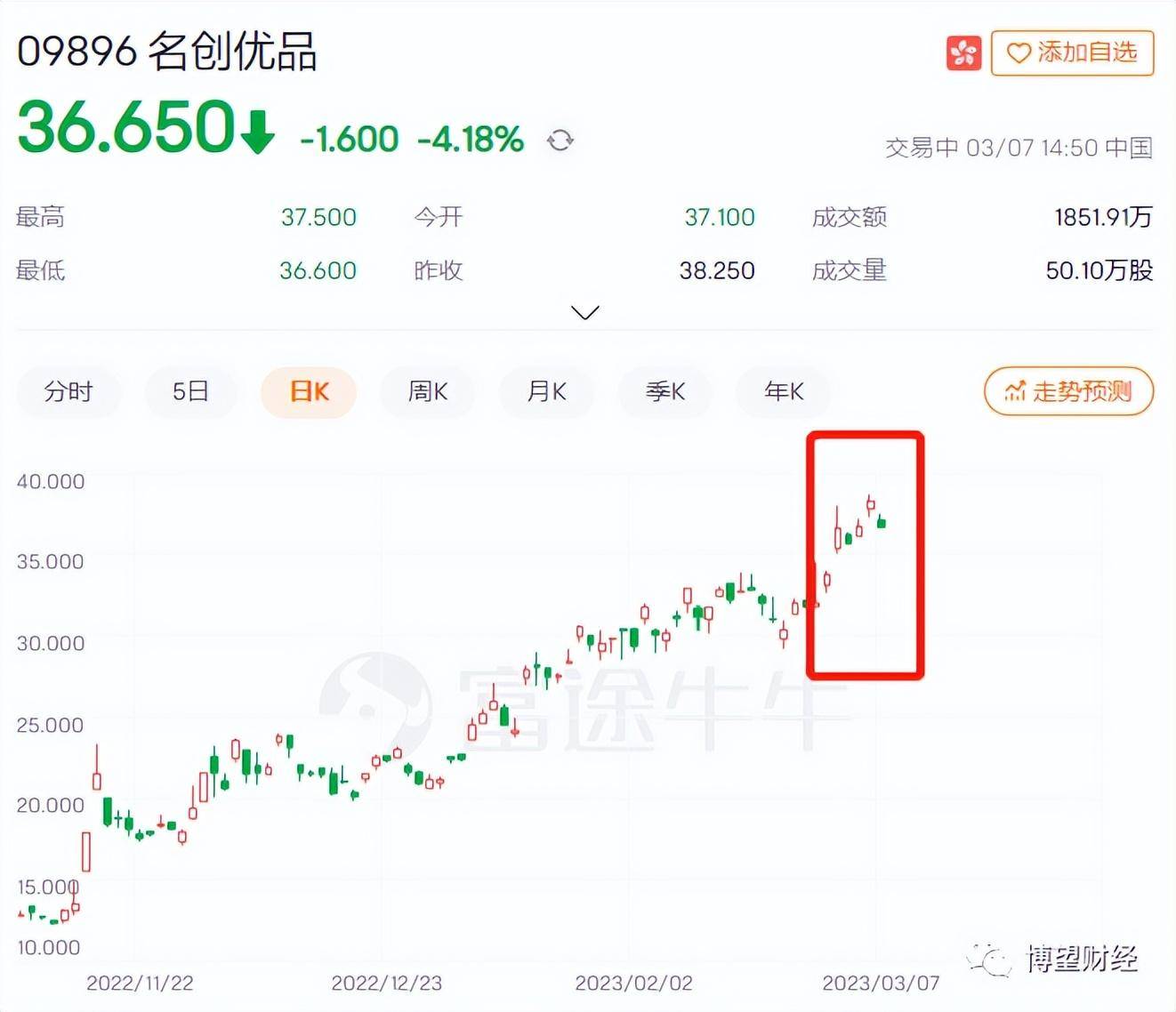Click the open value 37.100
Screen dimensions: 1176x1012
click(x=719, y=217)
